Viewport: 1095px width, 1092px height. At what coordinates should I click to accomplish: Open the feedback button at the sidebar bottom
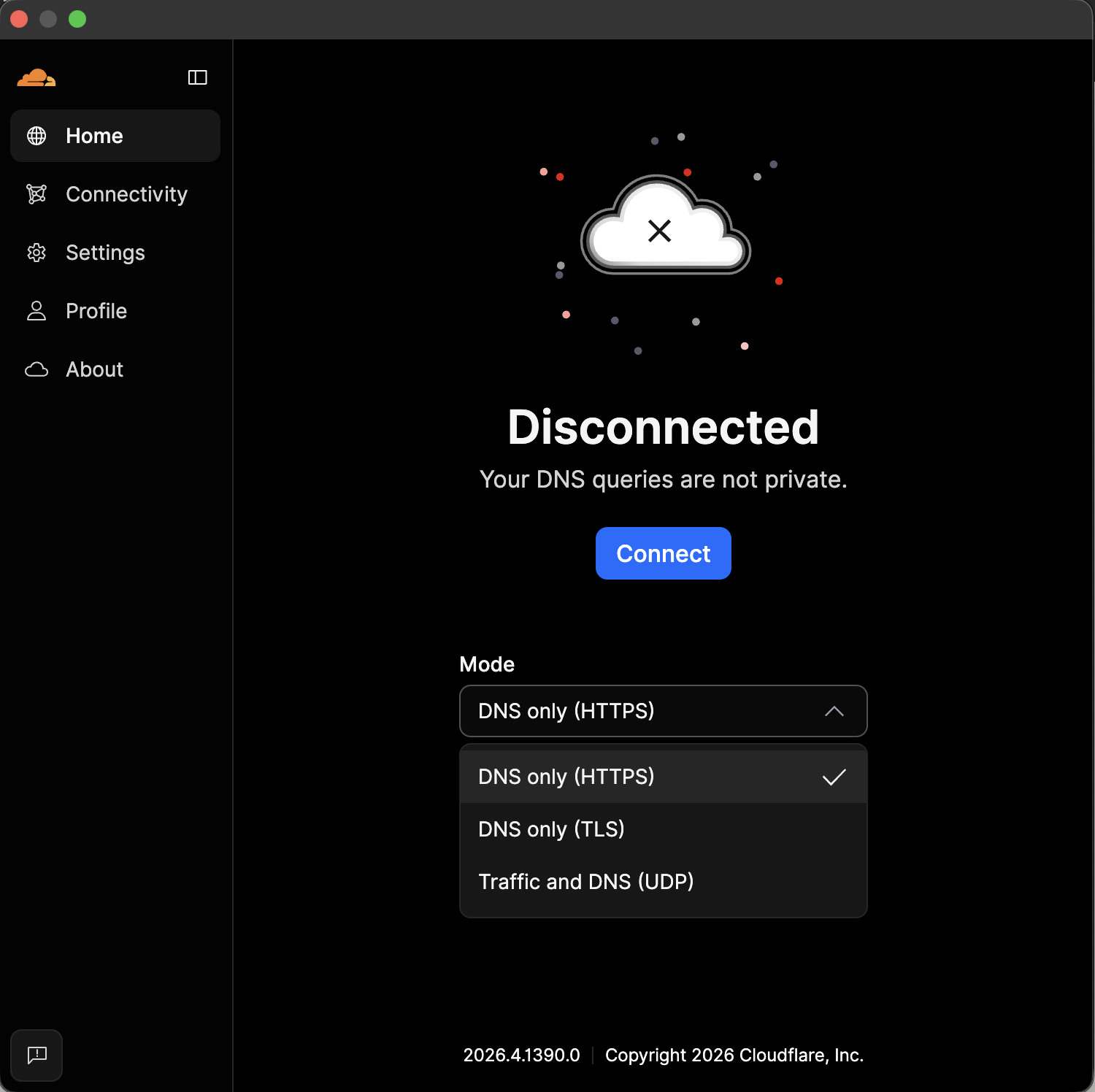[36, 1055]
